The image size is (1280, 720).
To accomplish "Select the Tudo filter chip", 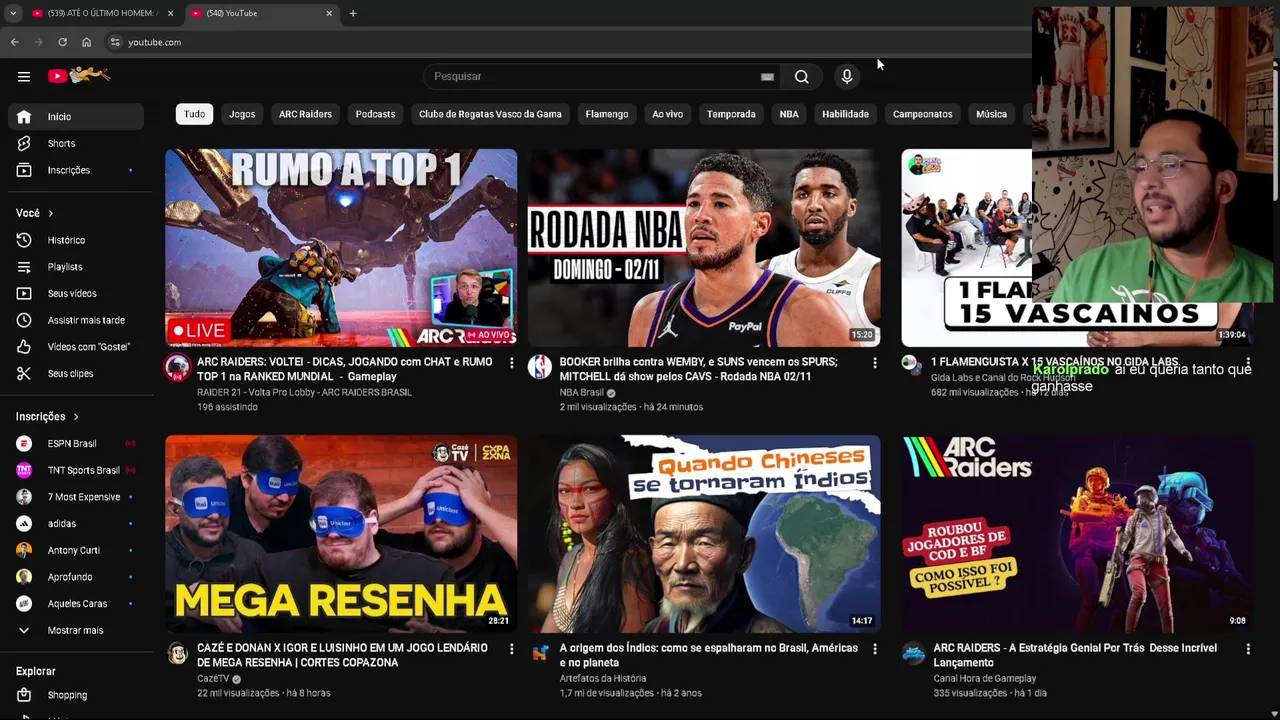I will (194, 114).
